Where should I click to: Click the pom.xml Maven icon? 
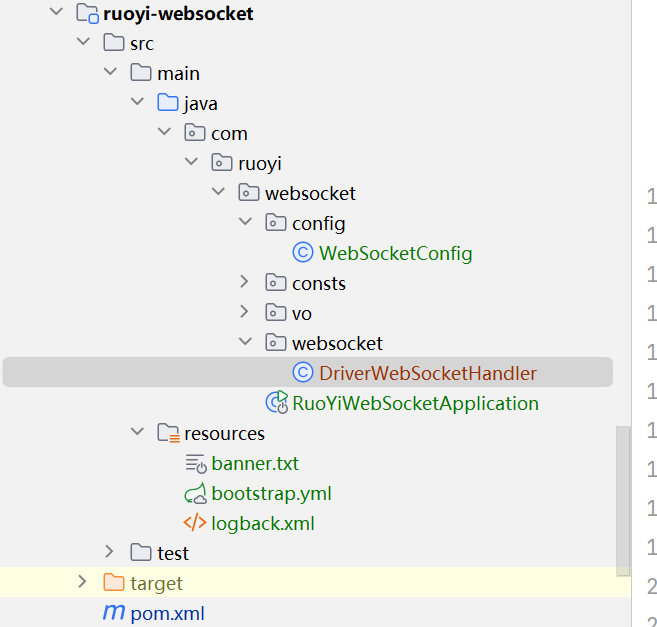point(114,613)
